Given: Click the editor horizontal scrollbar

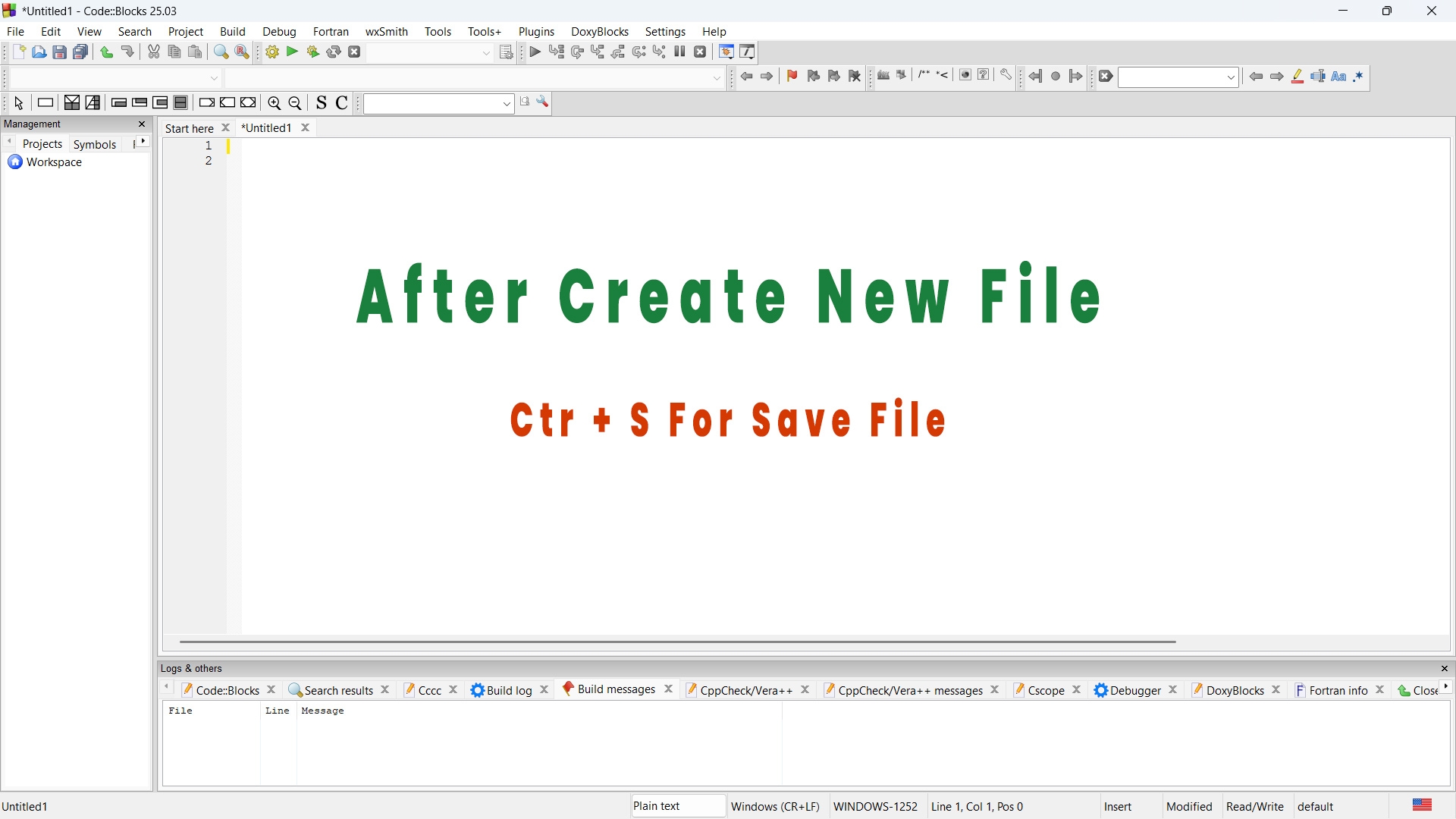Looking at the screenshot, I should pos(676,642).
